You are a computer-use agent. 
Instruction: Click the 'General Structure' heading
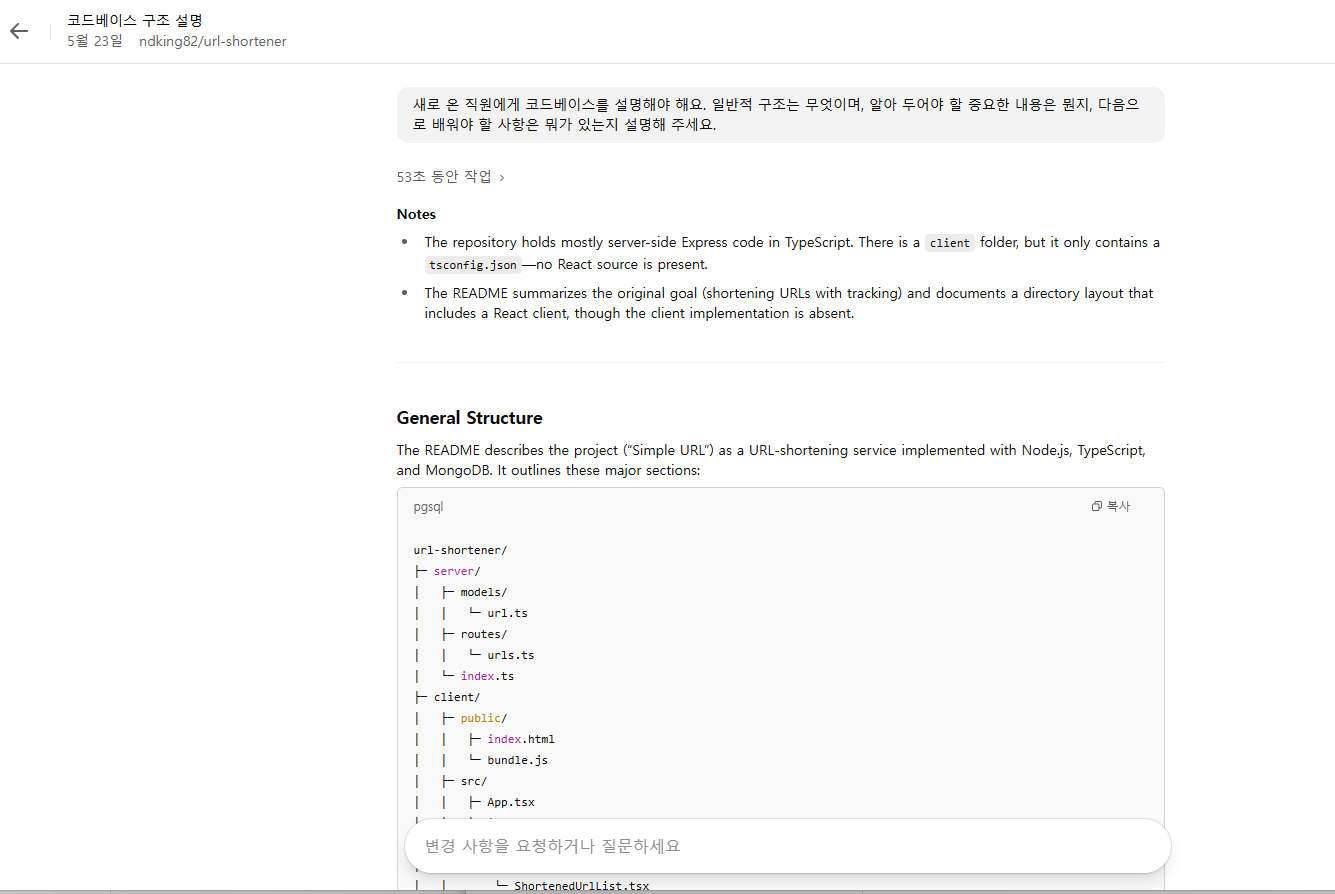[470, 418]
